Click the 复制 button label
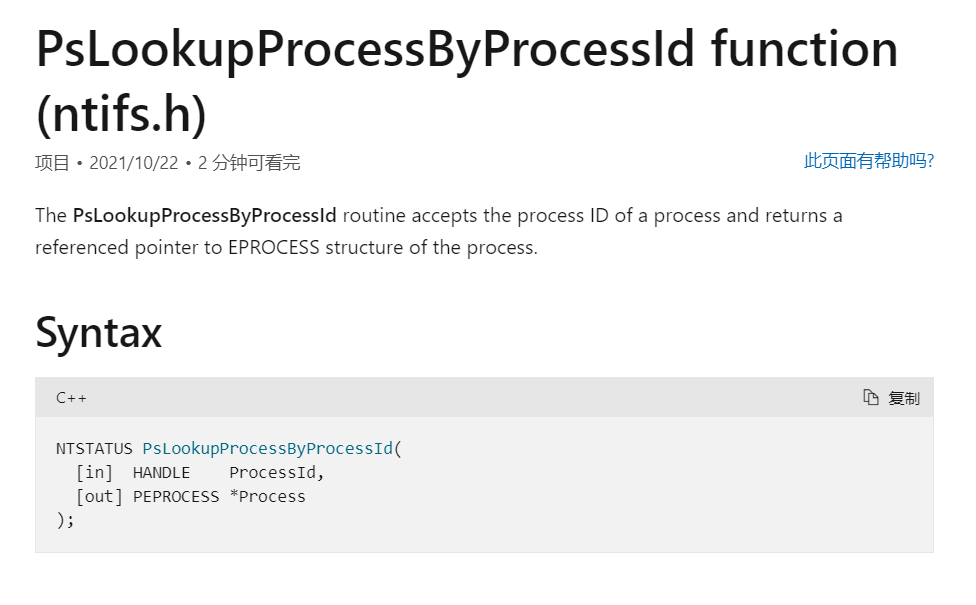Screen dimensions: 976x605 tap(904, 398)
